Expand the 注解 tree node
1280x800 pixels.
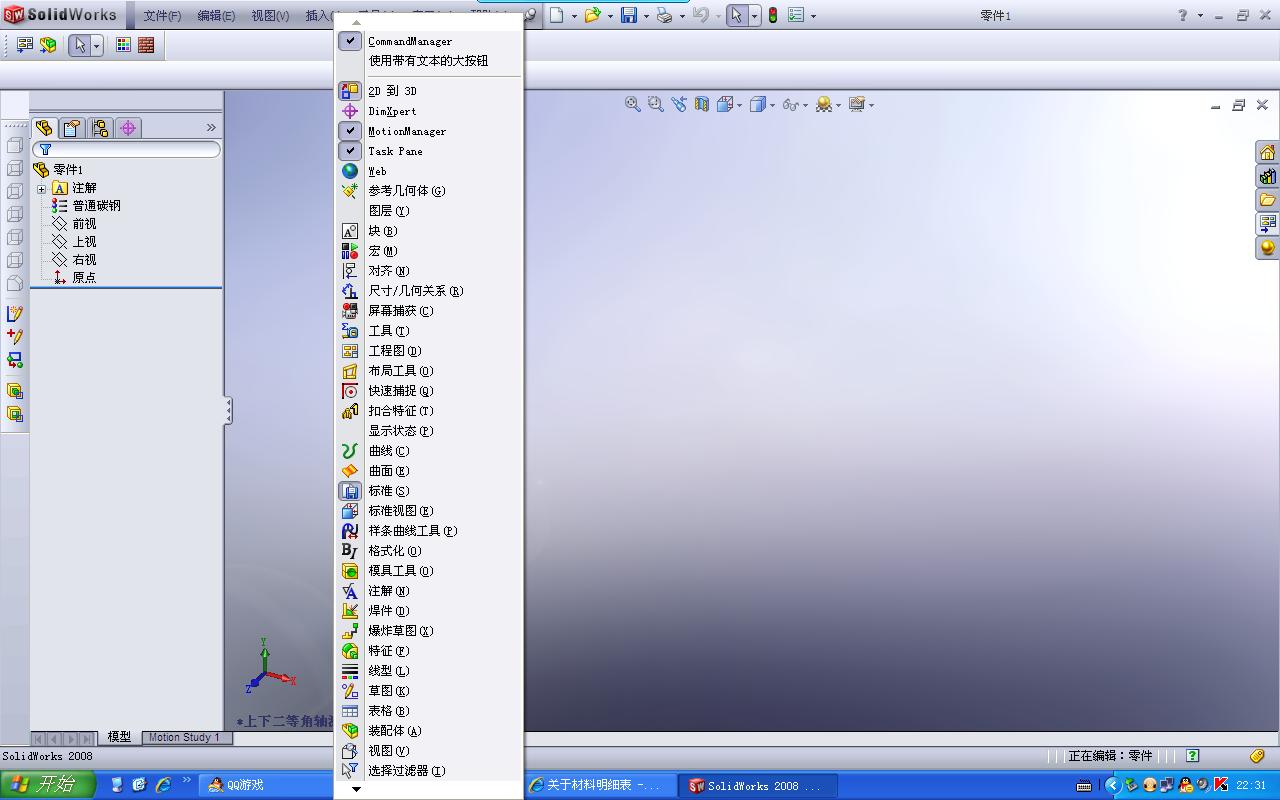(41, 188)
